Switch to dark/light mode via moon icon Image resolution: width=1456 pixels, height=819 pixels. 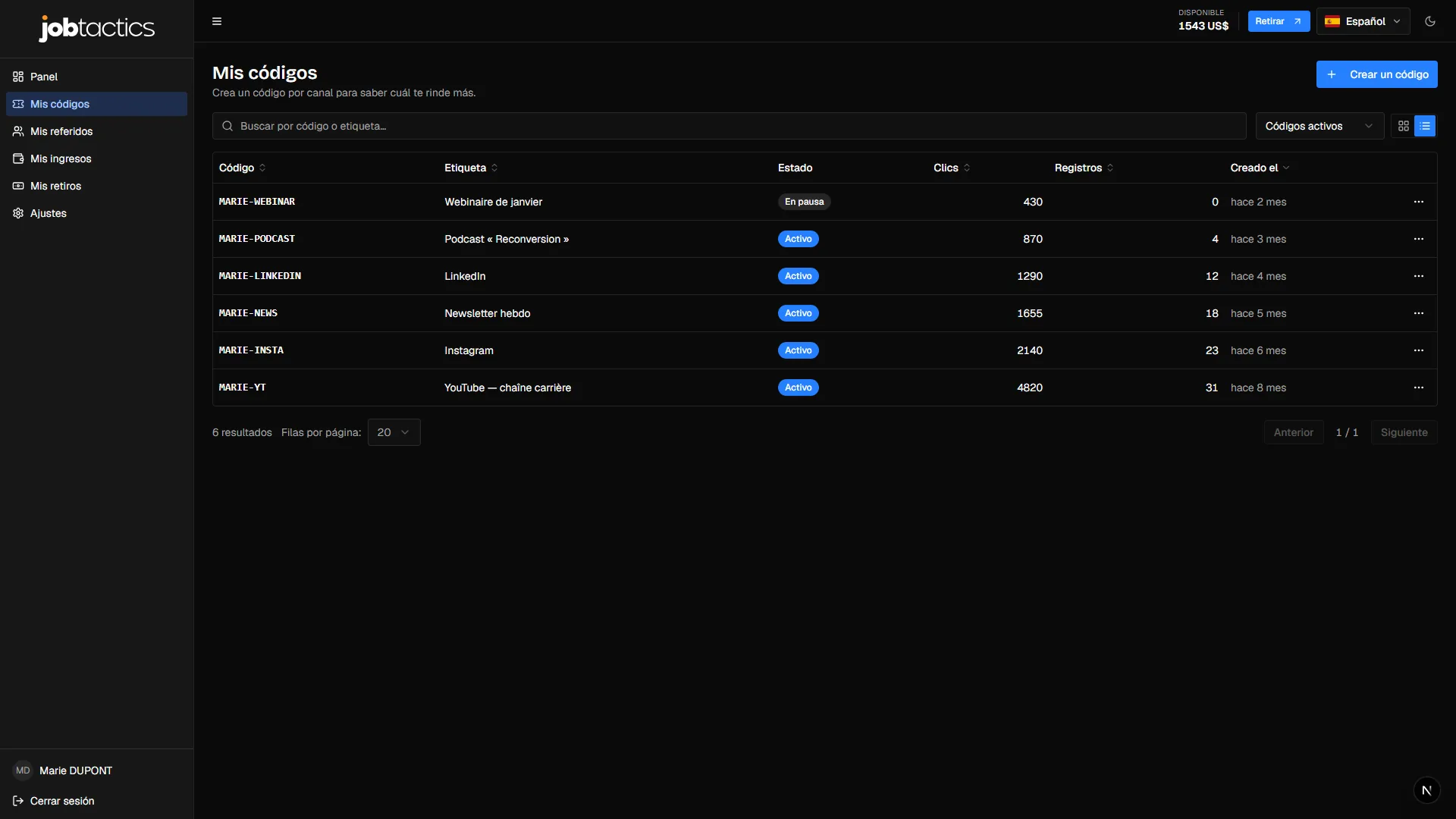point(1430,21)
